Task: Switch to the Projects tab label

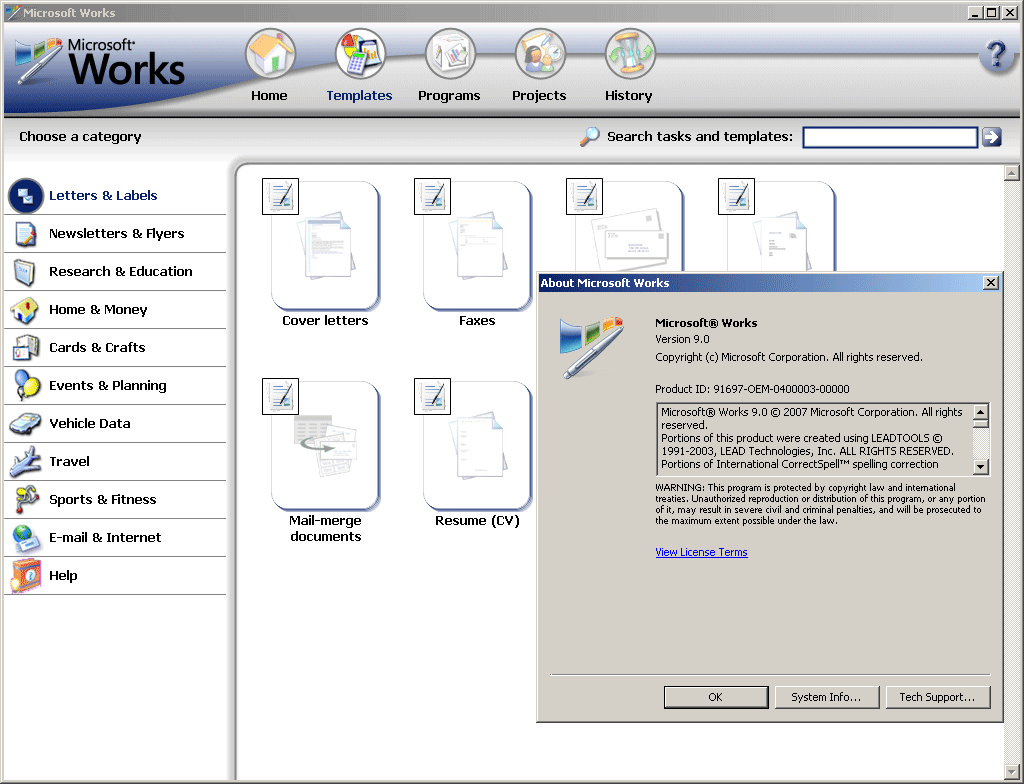Action: [x=539, y=95]
